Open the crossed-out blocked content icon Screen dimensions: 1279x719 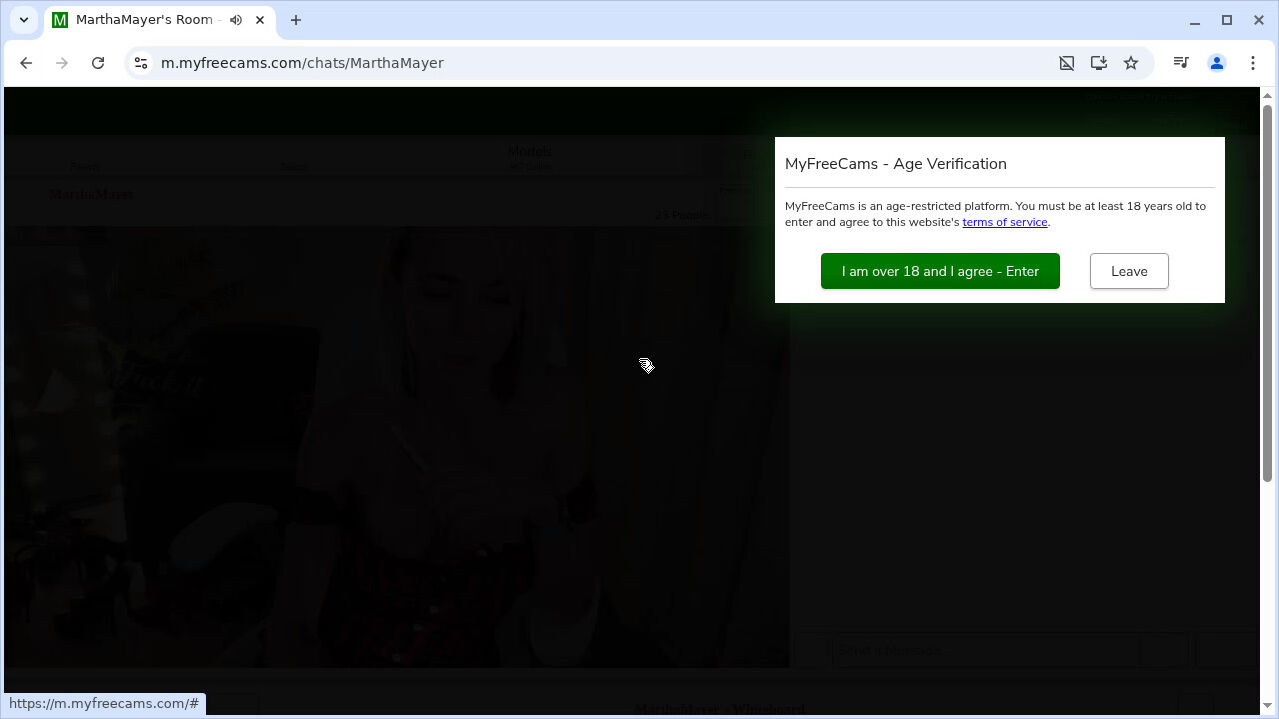coord(1067,63)
